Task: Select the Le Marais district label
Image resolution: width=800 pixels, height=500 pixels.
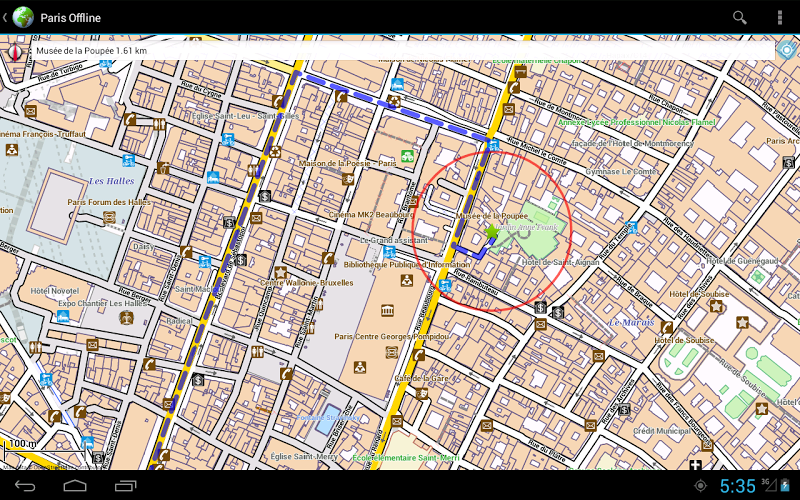Action: (x=631, y=322)
